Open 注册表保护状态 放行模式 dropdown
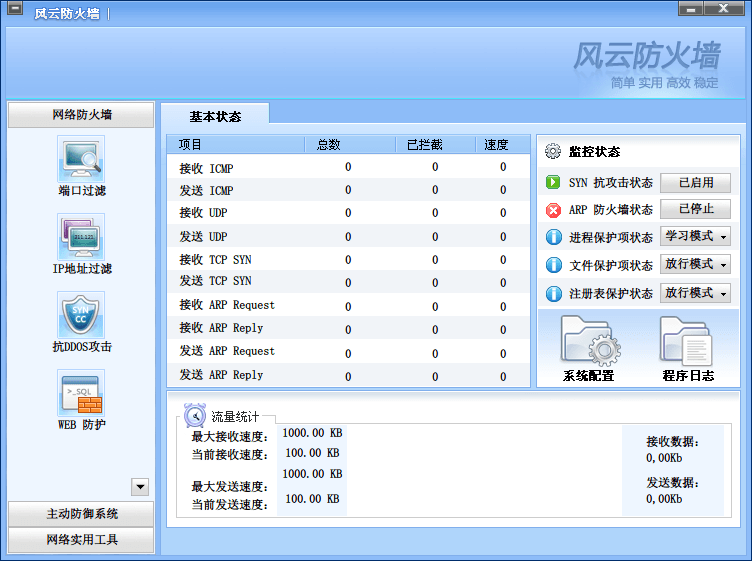752x561 pixels. click(x=696, y=293)
